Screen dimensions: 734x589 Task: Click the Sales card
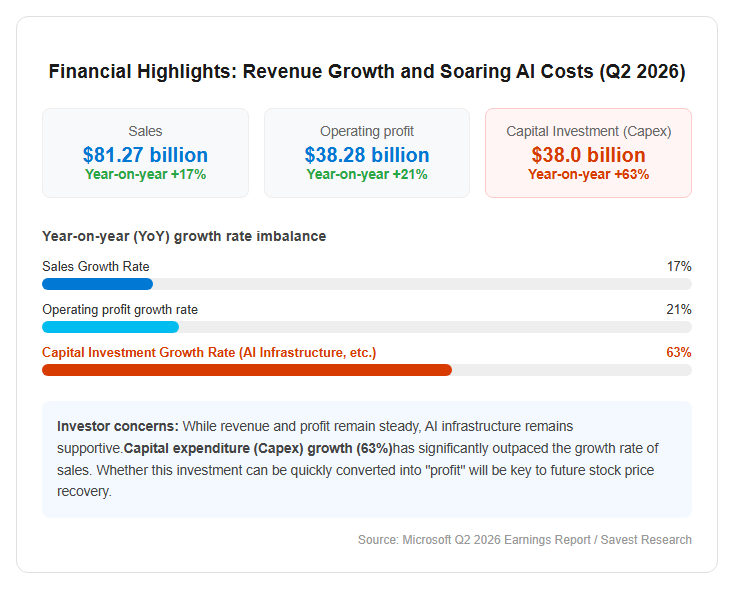tap(145, 153)
